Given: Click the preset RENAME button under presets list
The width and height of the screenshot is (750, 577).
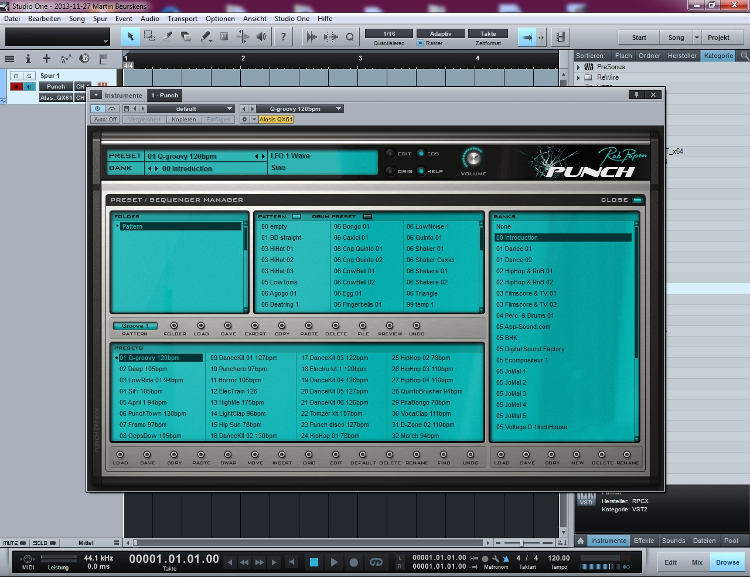Looking at the screenshot, I should (x=416, y=455).
